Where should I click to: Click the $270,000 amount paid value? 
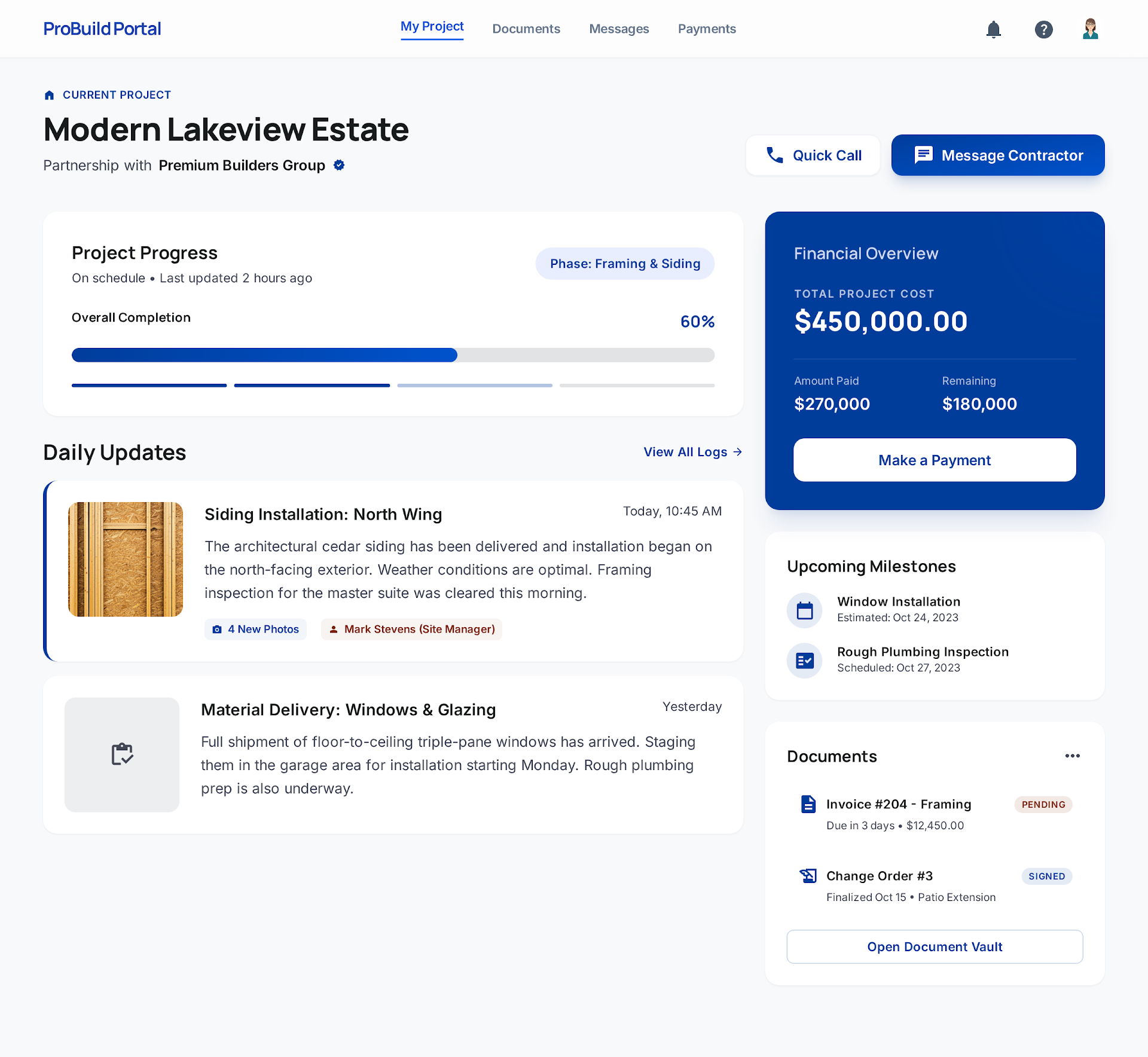pos(832,404)
